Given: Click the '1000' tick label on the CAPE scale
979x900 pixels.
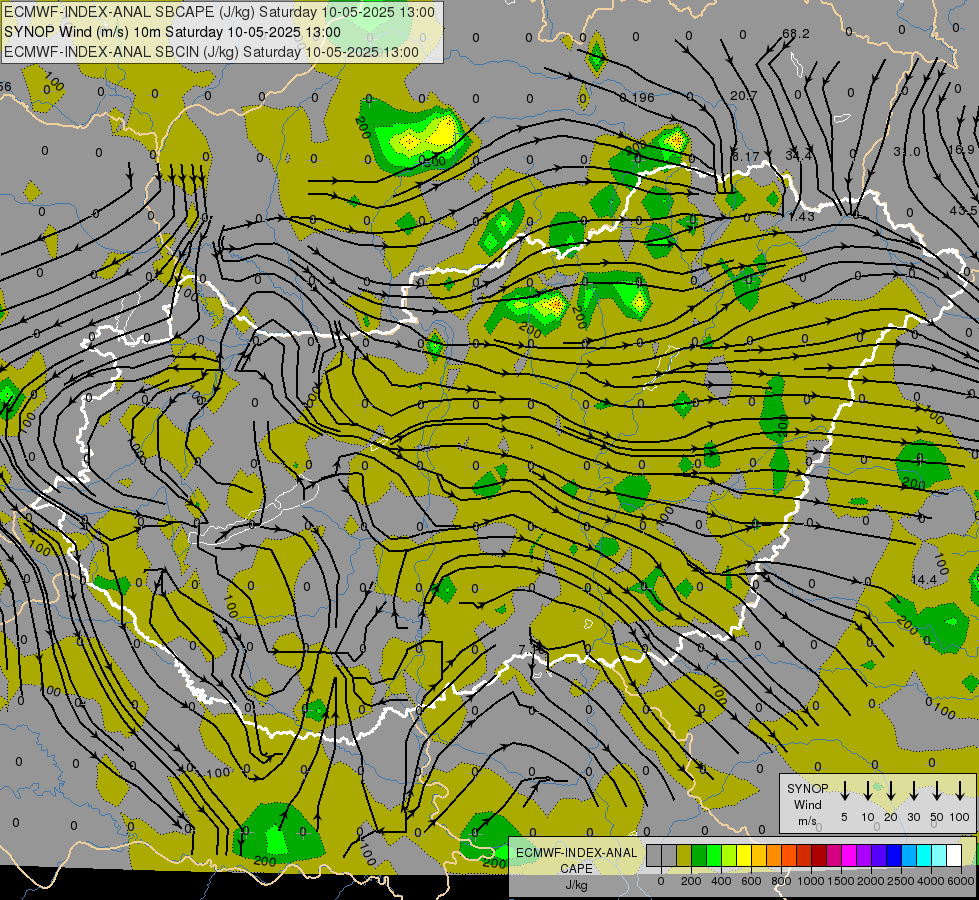Looking at the screenshot, I should [x=811, y=881].
